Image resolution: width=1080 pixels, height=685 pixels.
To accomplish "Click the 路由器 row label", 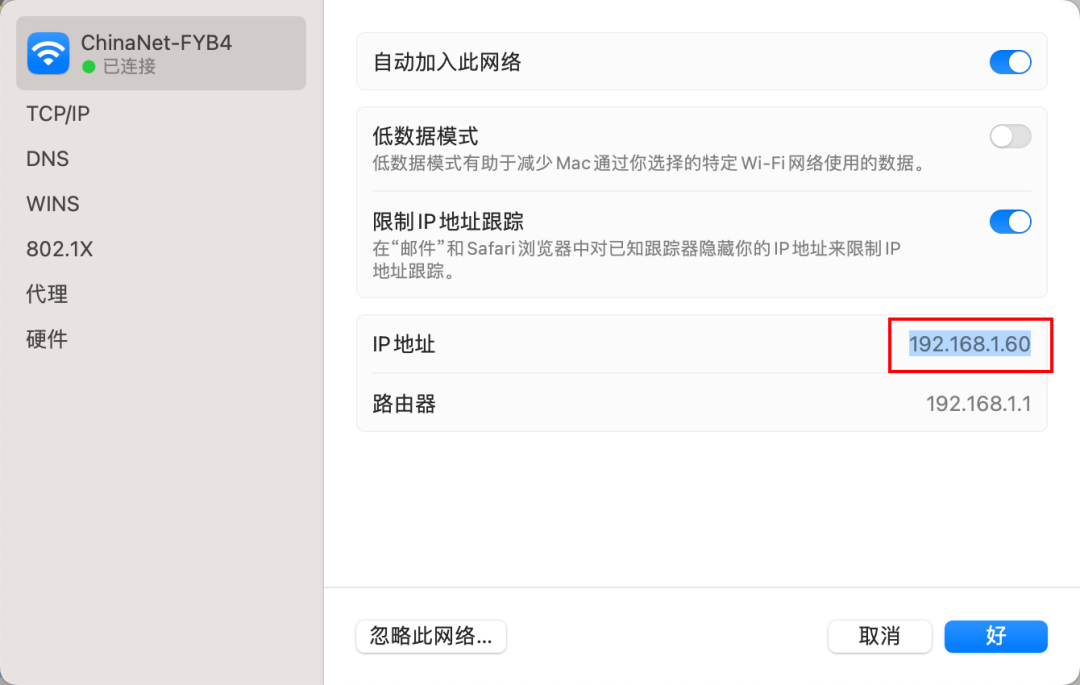I will click(404, 404).
